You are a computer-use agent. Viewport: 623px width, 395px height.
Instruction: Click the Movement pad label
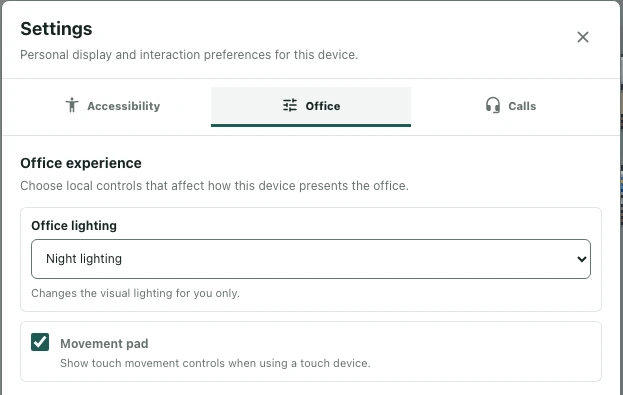coord(104,344)
